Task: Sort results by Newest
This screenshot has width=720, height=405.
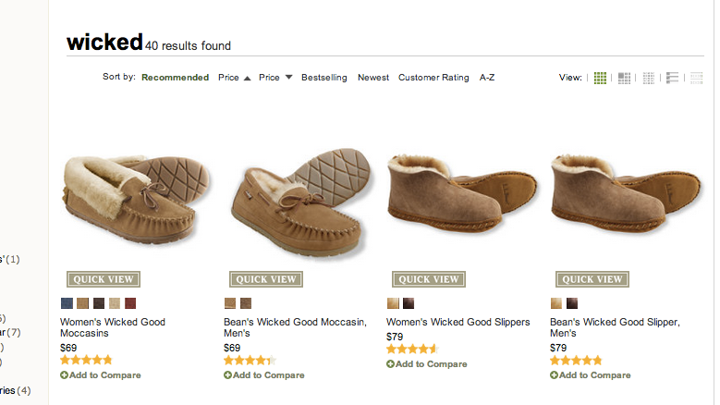Action: pos(373,77)
